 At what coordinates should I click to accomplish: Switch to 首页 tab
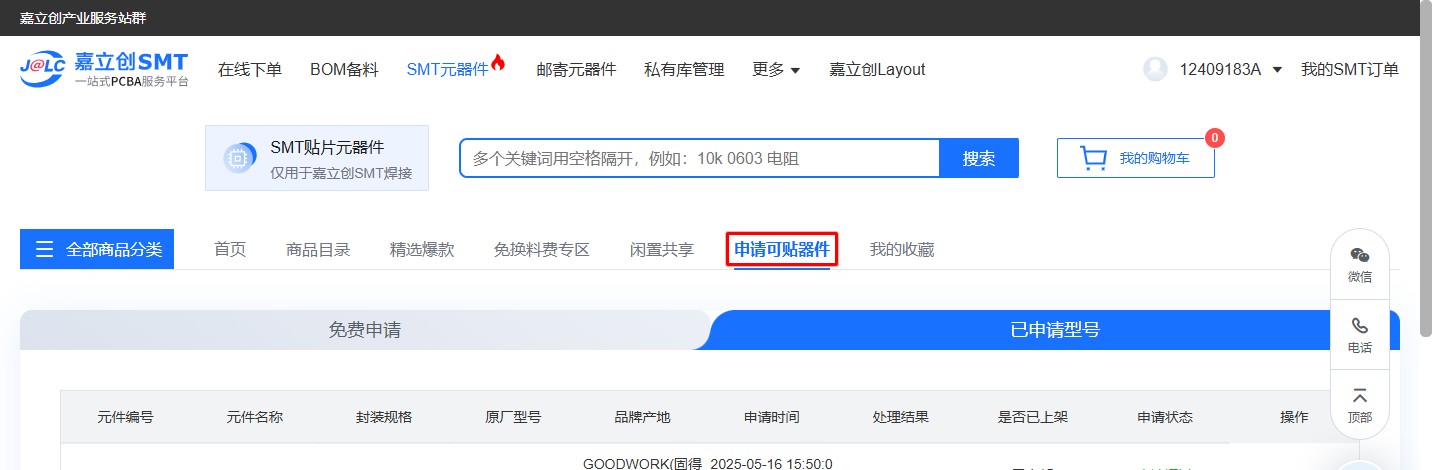[230, 250]
